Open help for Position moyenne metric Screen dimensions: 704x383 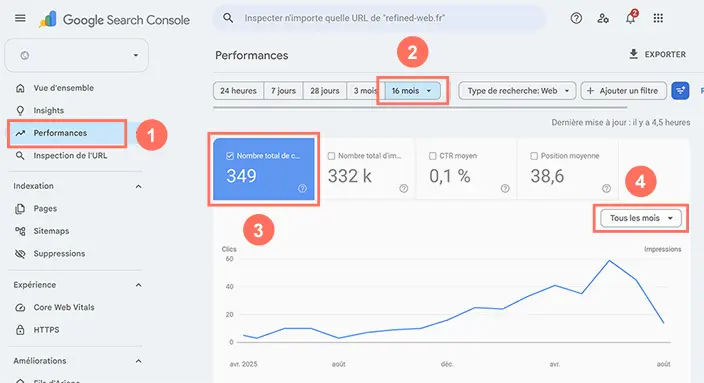tap(607, 189)
